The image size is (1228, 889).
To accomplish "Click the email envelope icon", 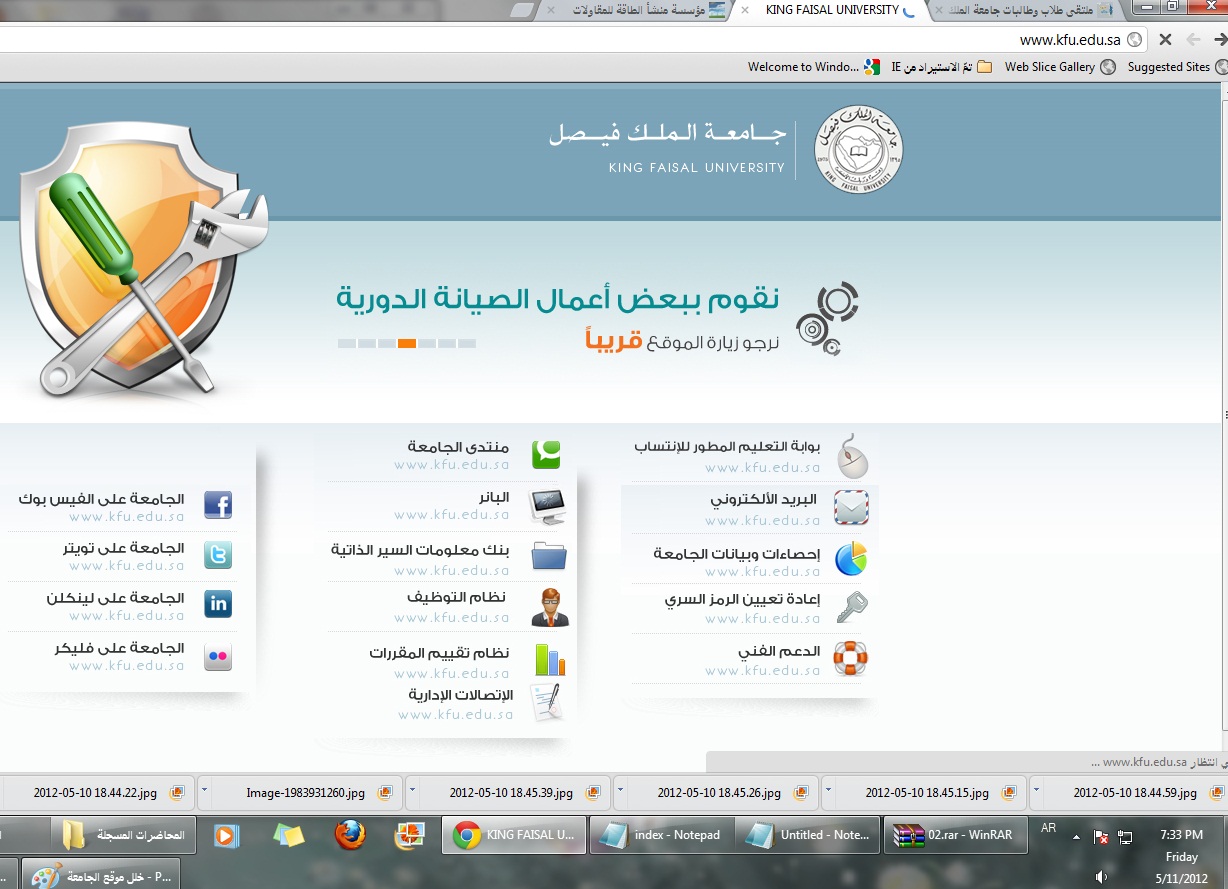I will [850, 508].
